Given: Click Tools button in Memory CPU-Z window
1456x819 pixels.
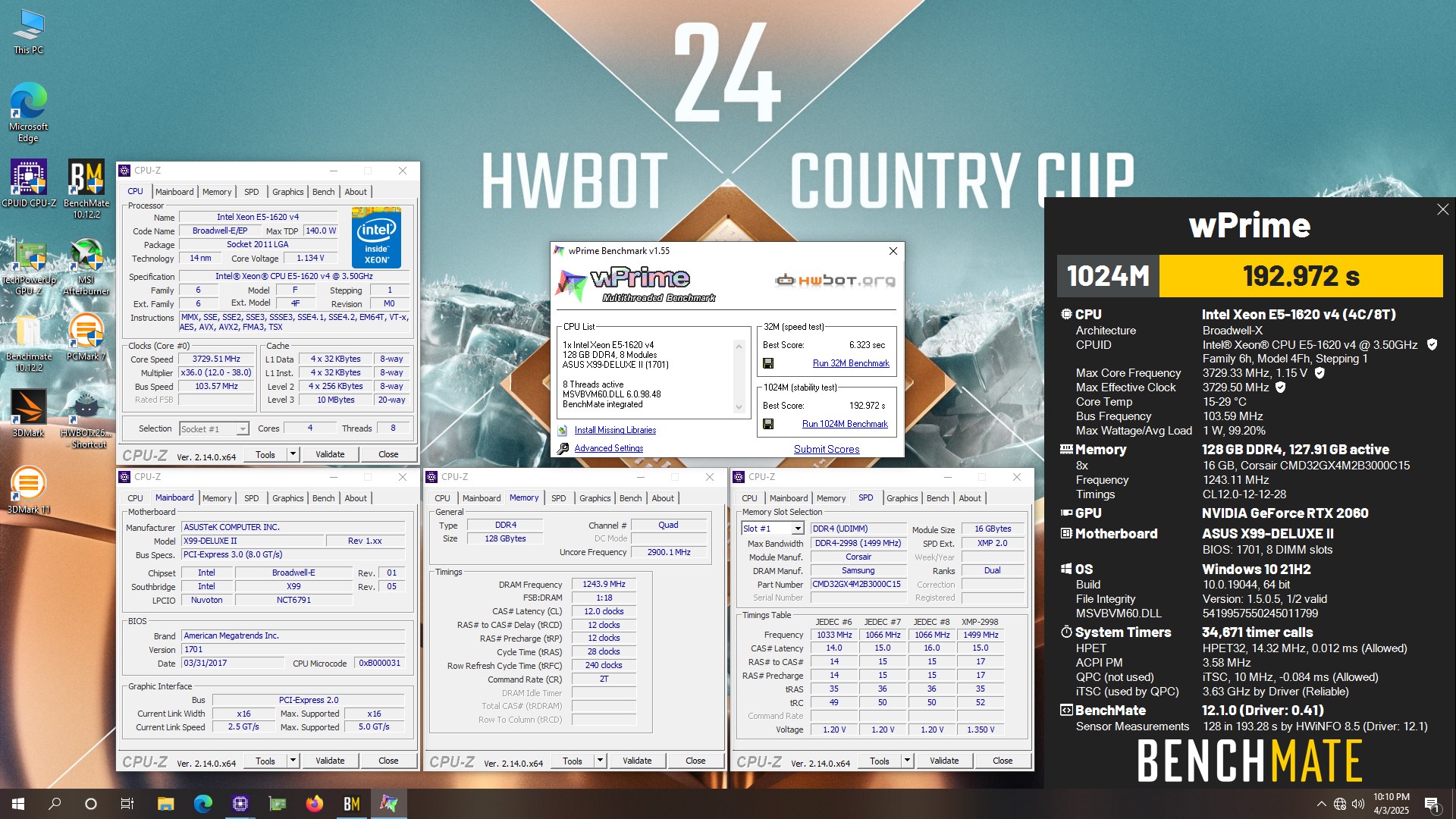Looking at the screenshot, I should [573, 761].
